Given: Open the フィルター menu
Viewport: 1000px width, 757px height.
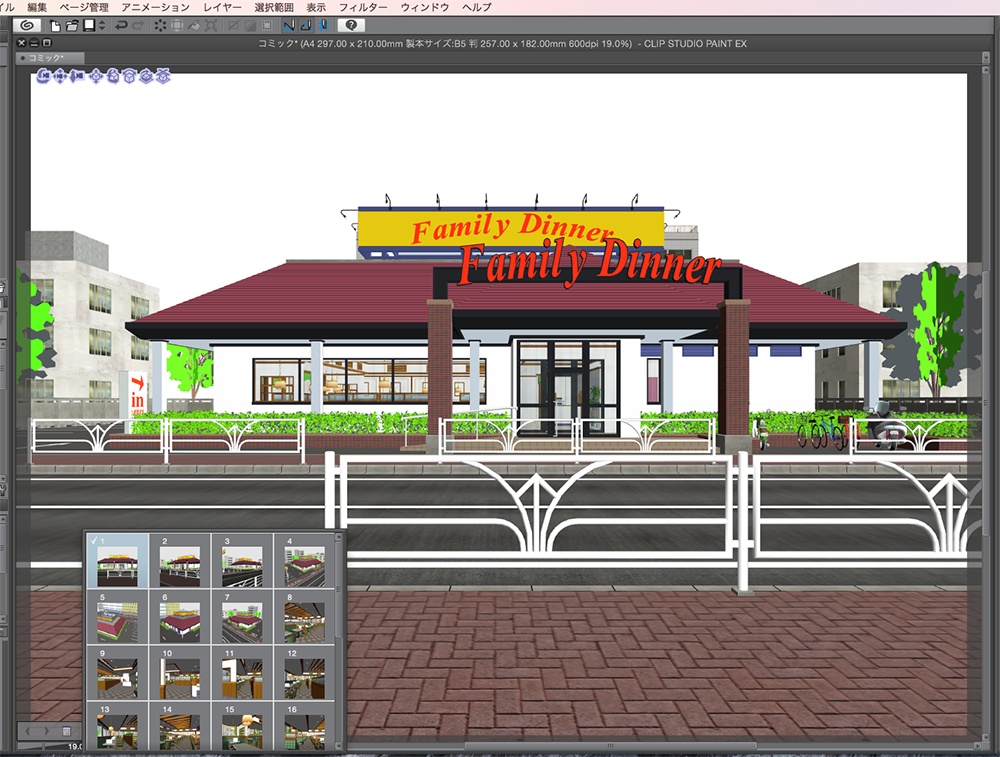Looking at the screenshot, I should pyautogui.click(x=363, y=7).
